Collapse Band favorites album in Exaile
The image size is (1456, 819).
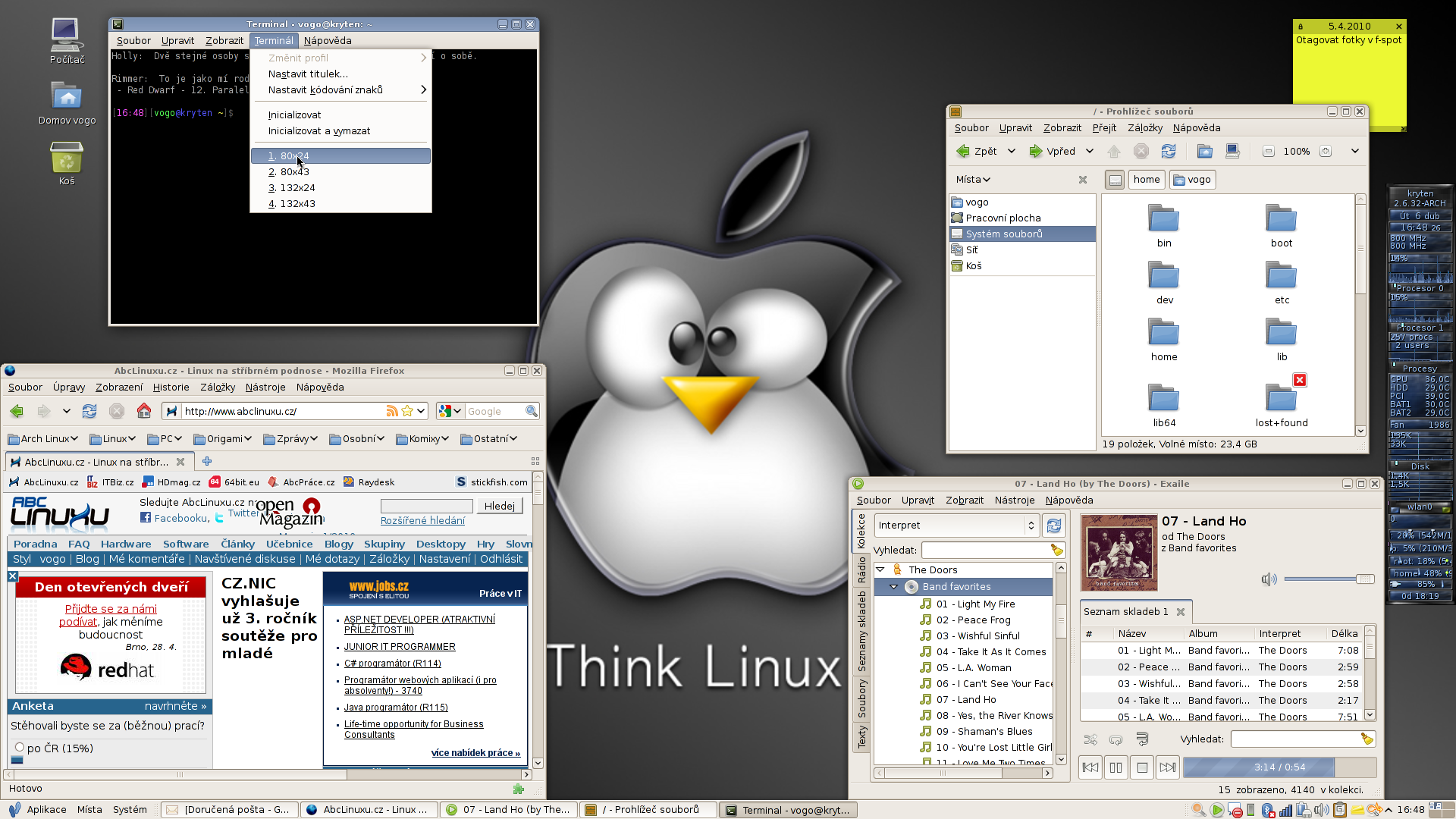point(893,586)
